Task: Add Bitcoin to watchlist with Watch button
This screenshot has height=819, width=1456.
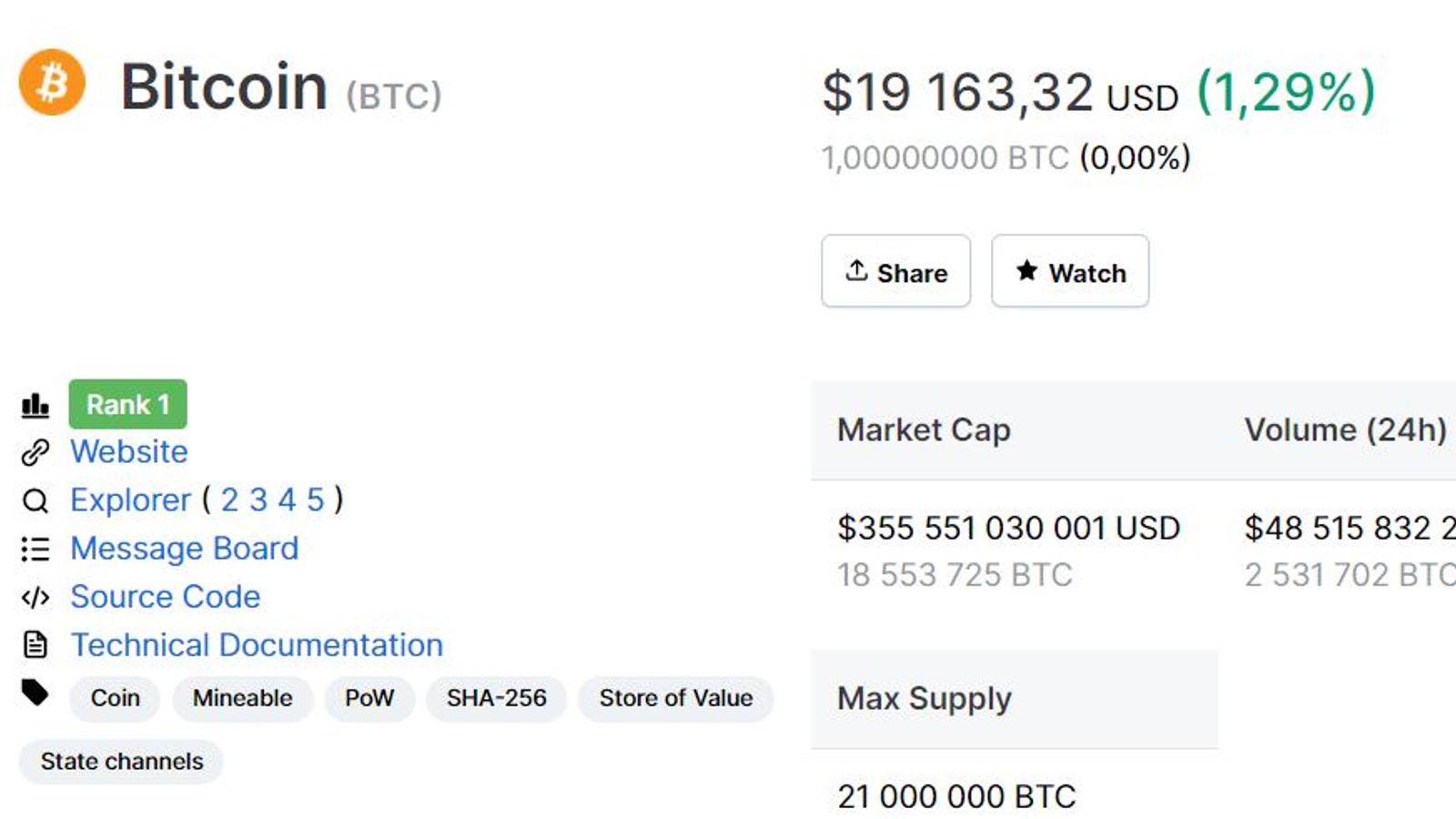Action: 1070,271
